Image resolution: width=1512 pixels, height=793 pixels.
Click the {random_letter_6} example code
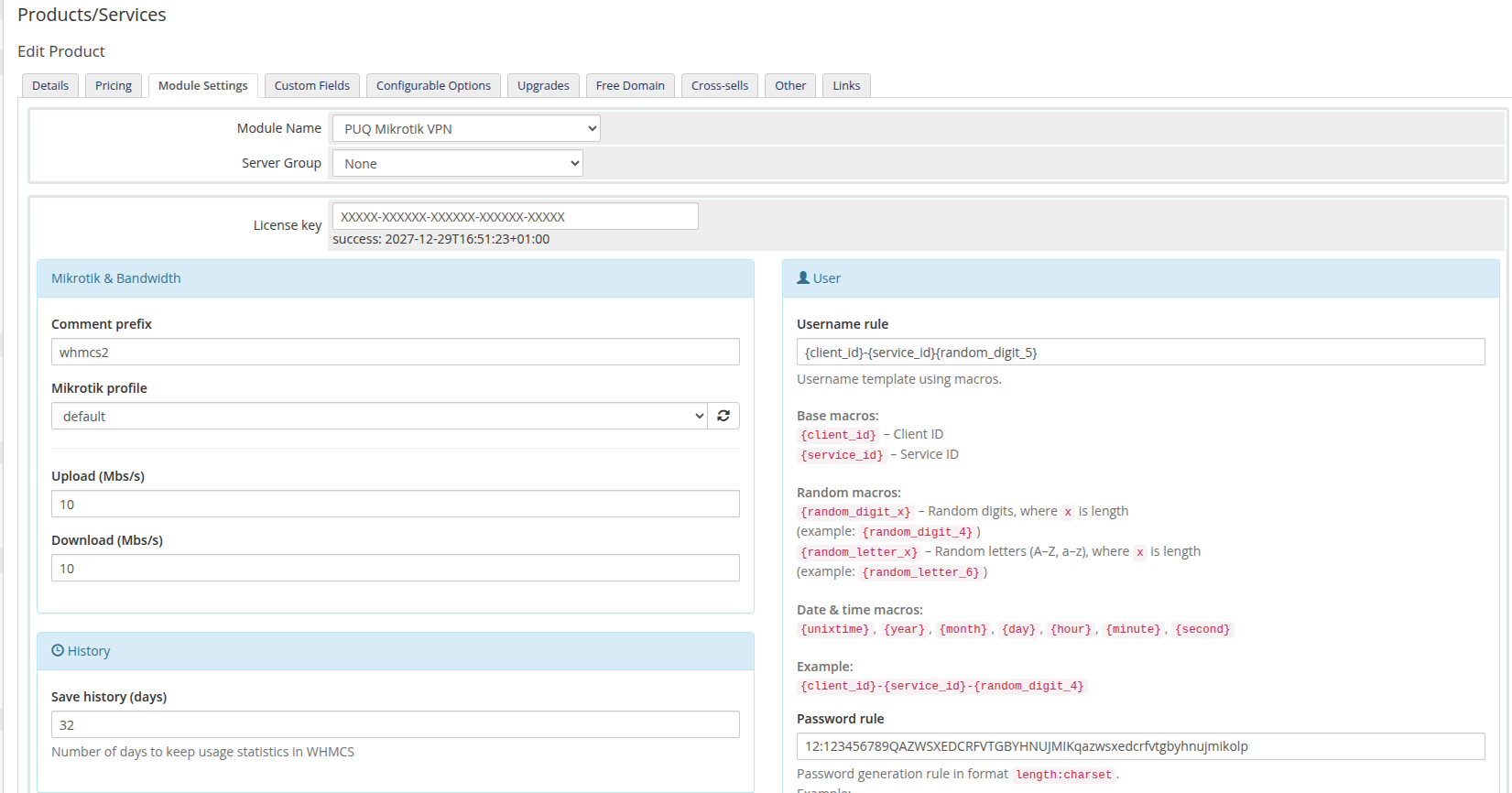920,572
